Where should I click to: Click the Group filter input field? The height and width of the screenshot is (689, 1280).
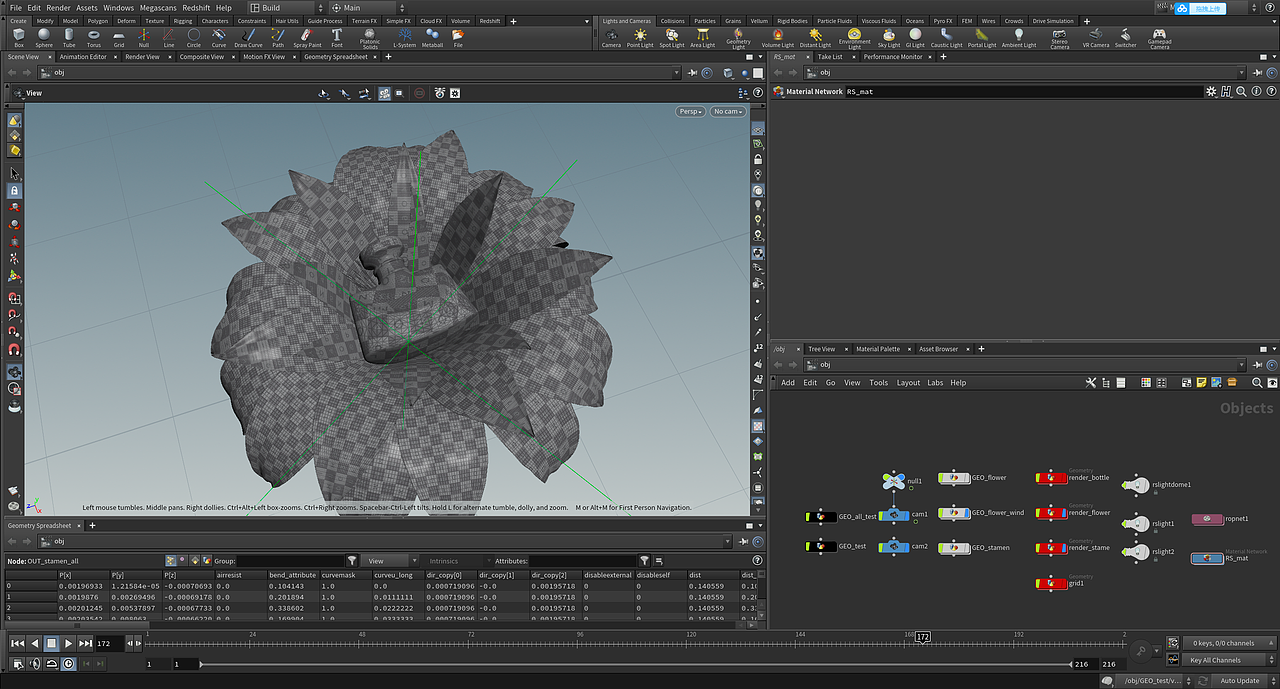coord(290,561)
